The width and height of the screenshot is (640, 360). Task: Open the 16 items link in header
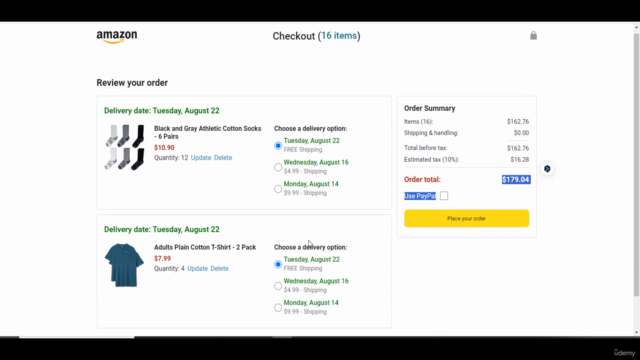[339, 36]
